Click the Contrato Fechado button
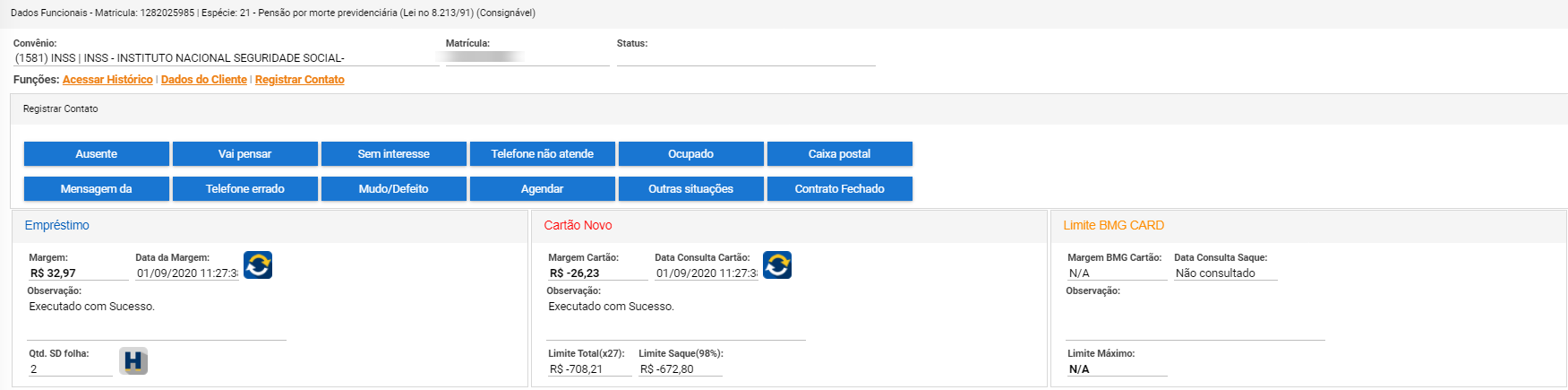 click(839, 189)
